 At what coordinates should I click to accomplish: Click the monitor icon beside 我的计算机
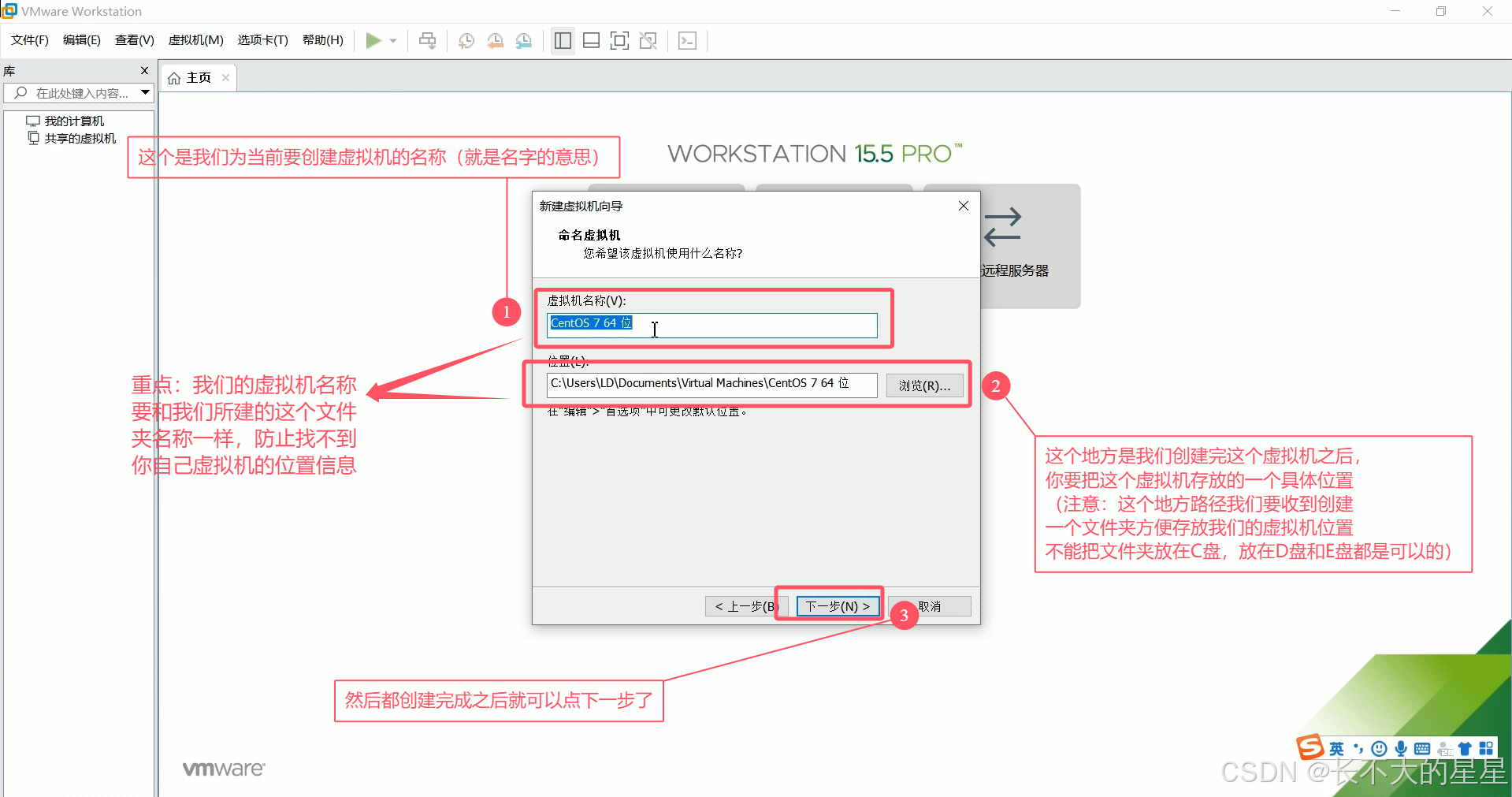(33, 121)
